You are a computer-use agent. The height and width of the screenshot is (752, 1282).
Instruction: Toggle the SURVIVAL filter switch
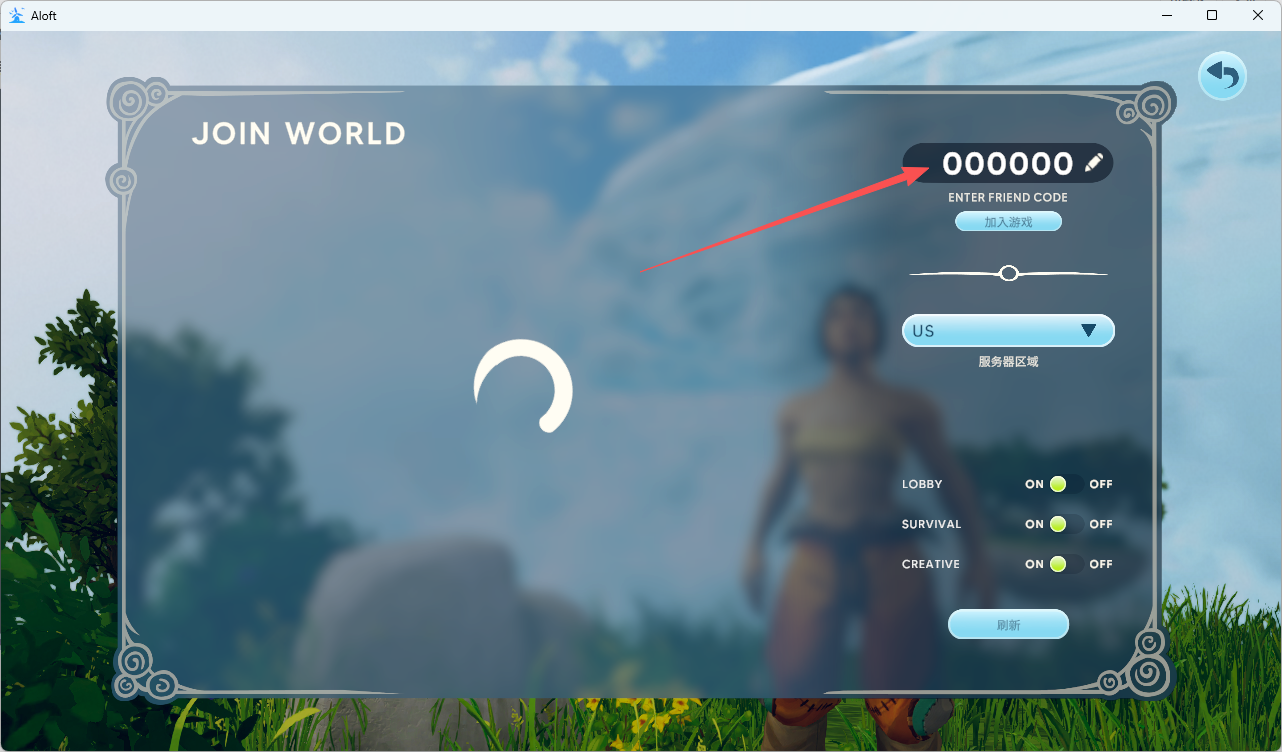coord(1066,524)
